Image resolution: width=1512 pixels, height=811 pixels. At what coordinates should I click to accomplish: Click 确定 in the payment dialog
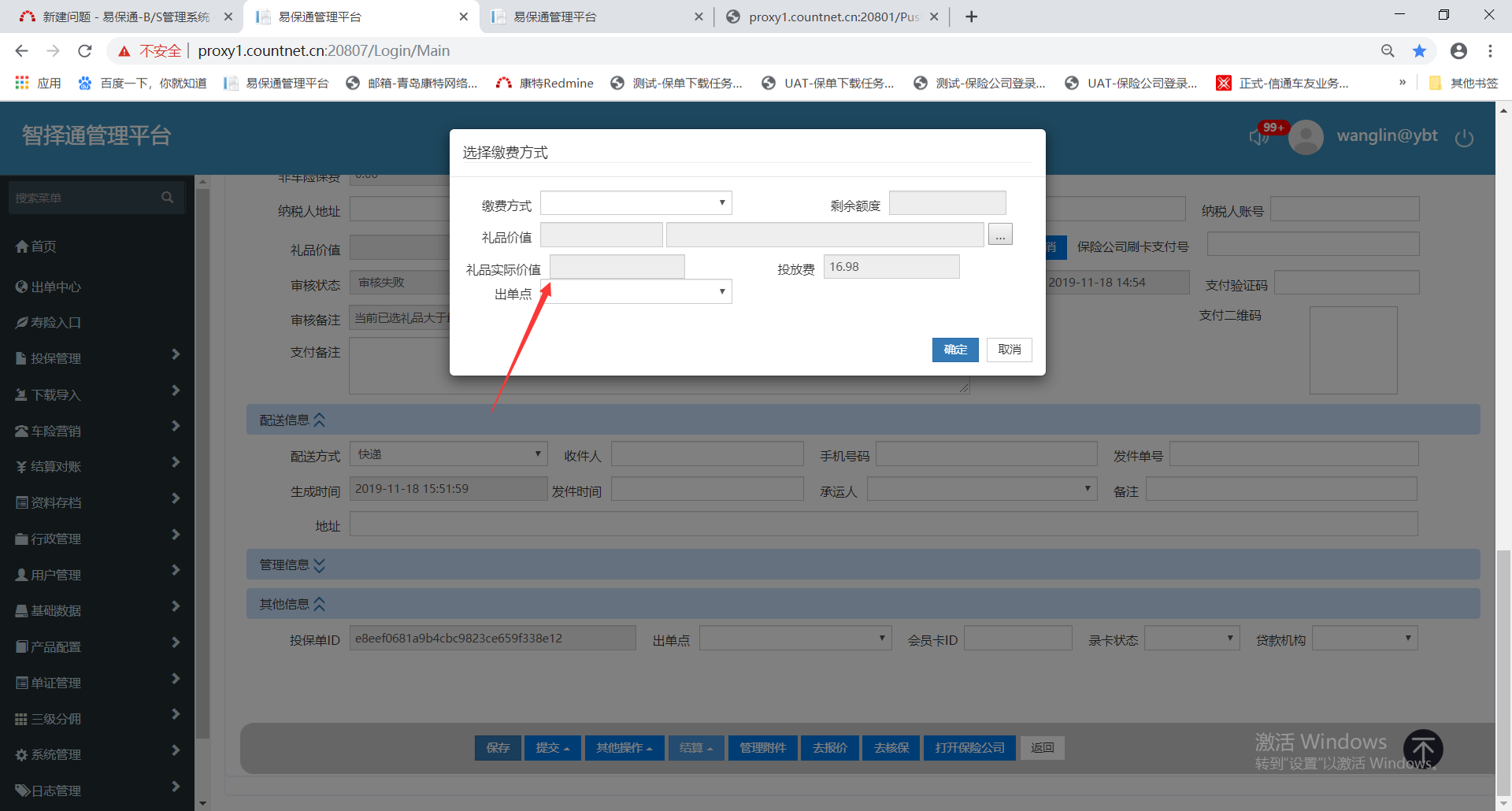[x=955, y=350]
